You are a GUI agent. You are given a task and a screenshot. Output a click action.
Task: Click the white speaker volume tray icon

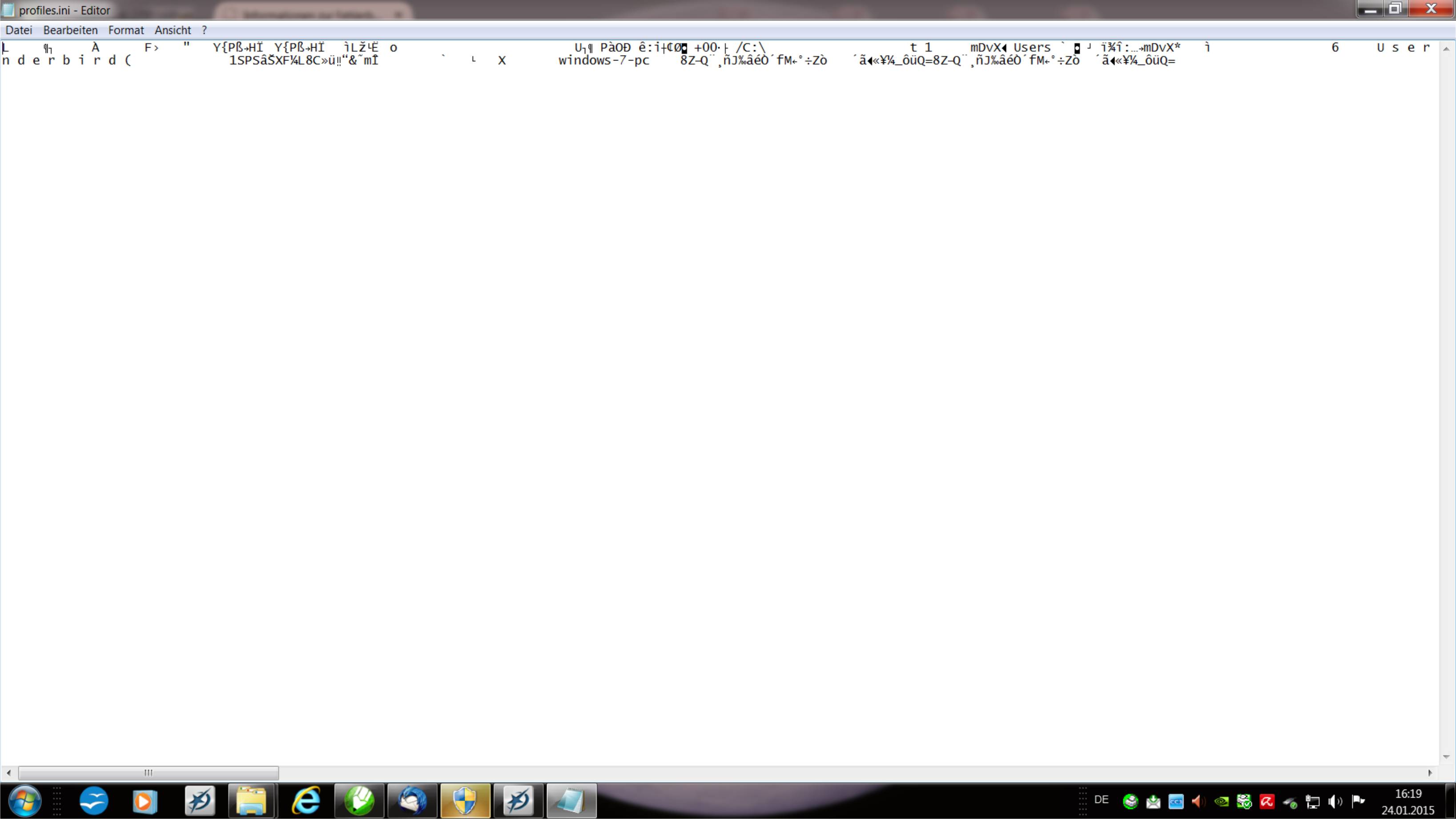[x=1335, y=802]
